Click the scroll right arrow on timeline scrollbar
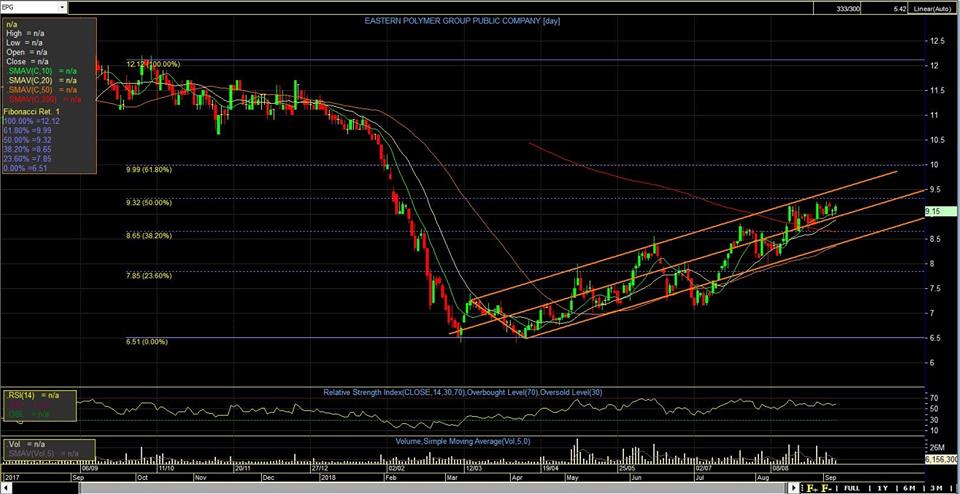Image resolution: width=960 pixels, height=494 pixels. pyautogui.click(x=795, y=488)
